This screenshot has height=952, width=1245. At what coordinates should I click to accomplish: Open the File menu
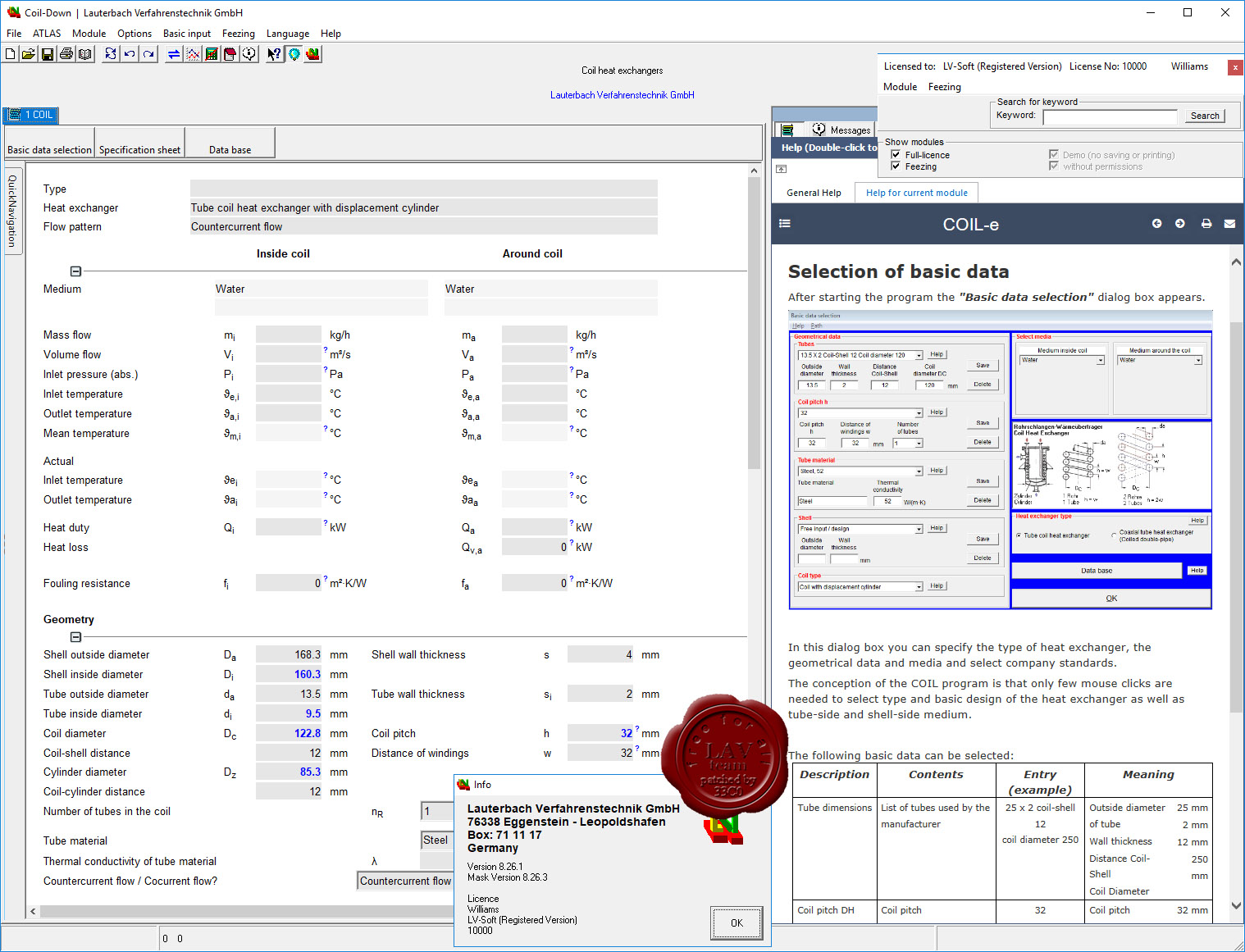pyautogui.click(x=14, y=34)
